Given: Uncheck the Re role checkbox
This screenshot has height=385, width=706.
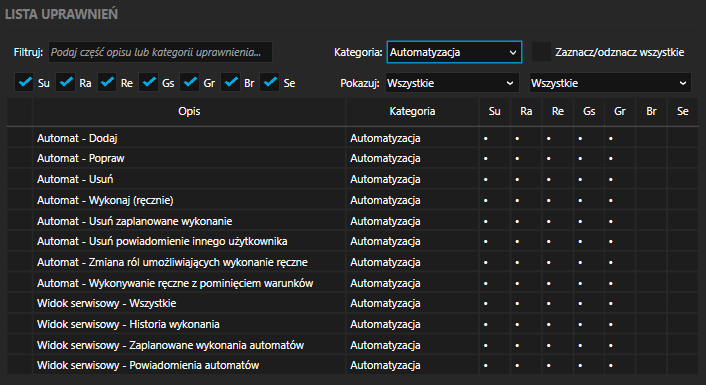Looking at the screenshot, I should click(107, 83).
